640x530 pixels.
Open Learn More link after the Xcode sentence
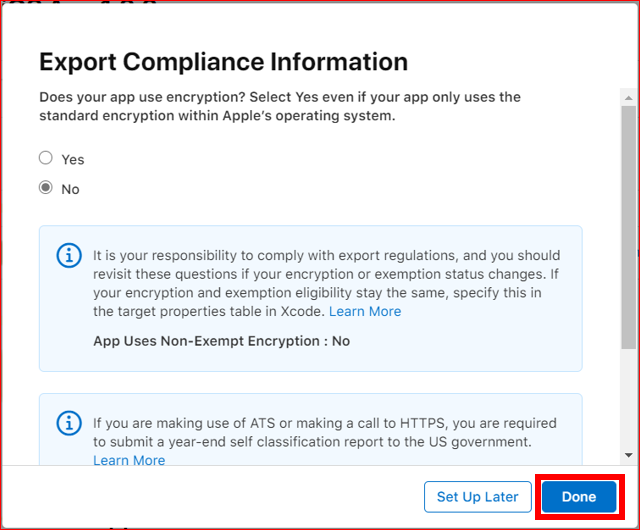coord(365,311)
